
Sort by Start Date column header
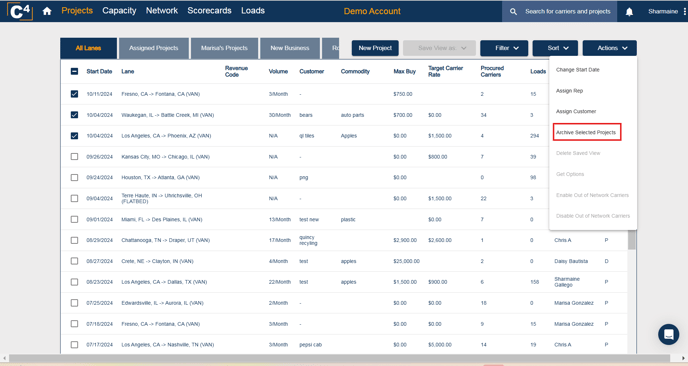tap(99, 71)
